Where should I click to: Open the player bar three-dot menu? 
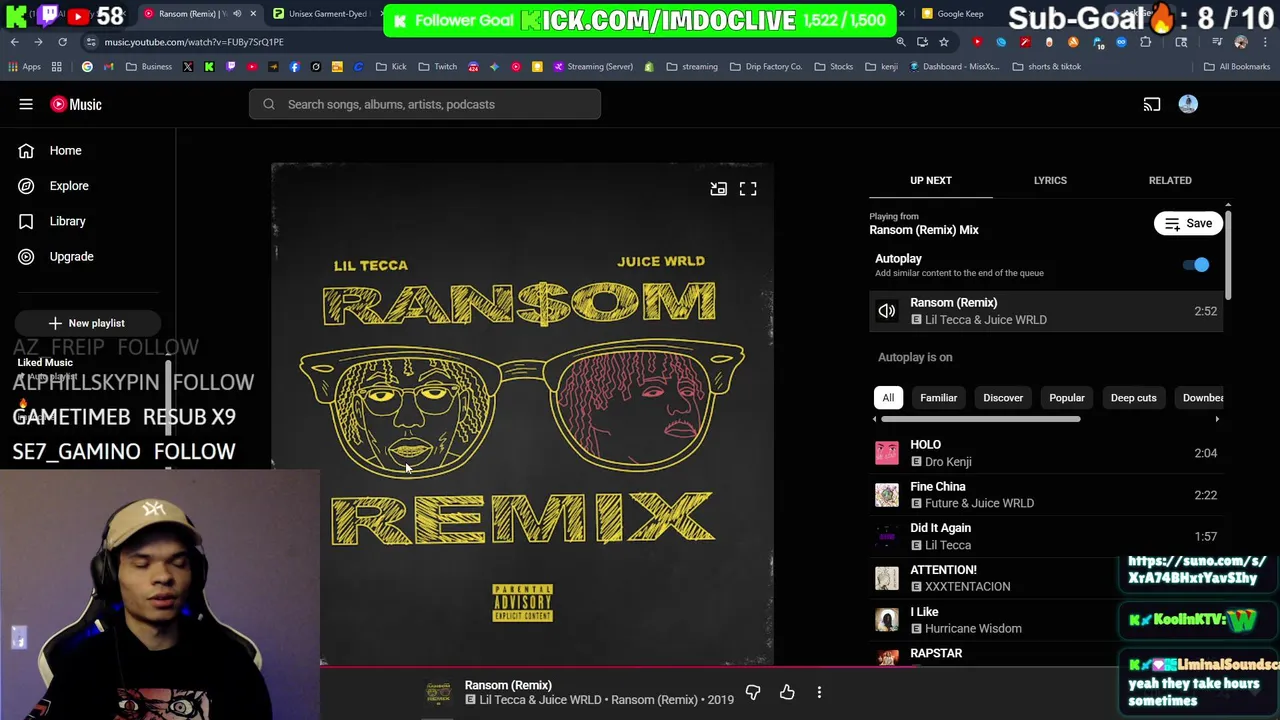coord(819,692)
